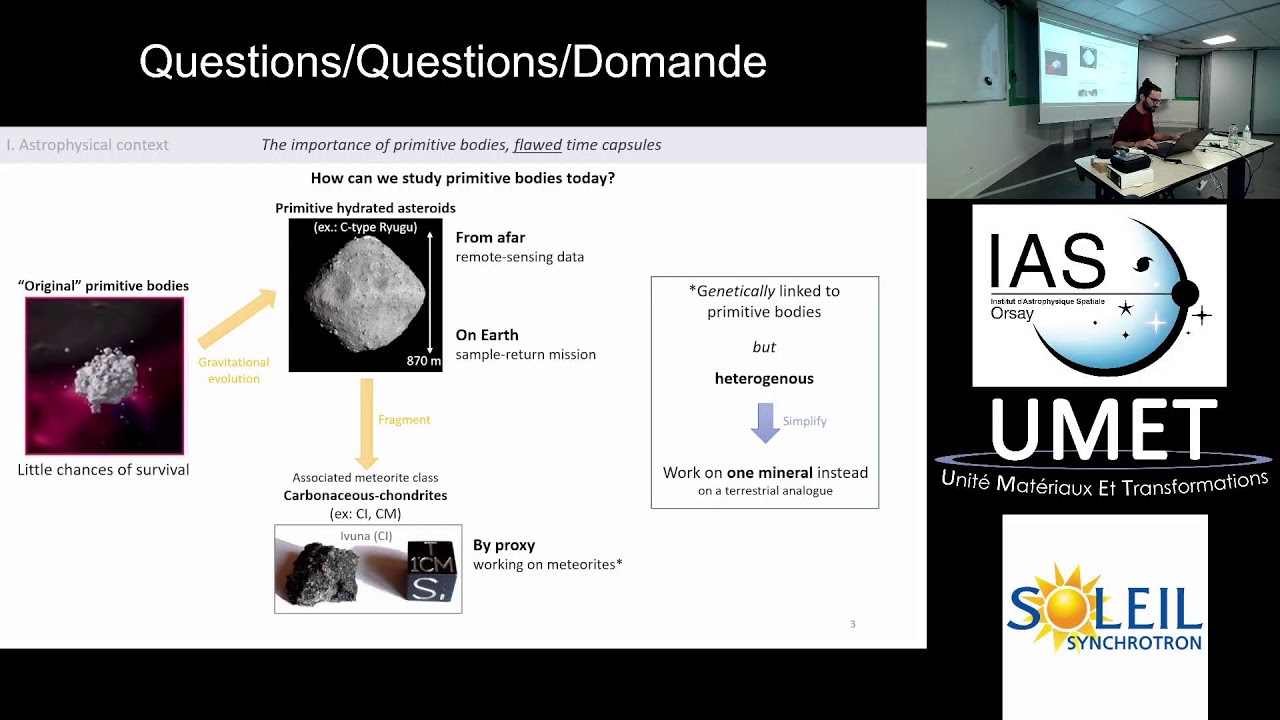Click 'sample-return mission' text
Viewport: 1280px width, 720px height.
pyautogui.click(x=526, y=354)
